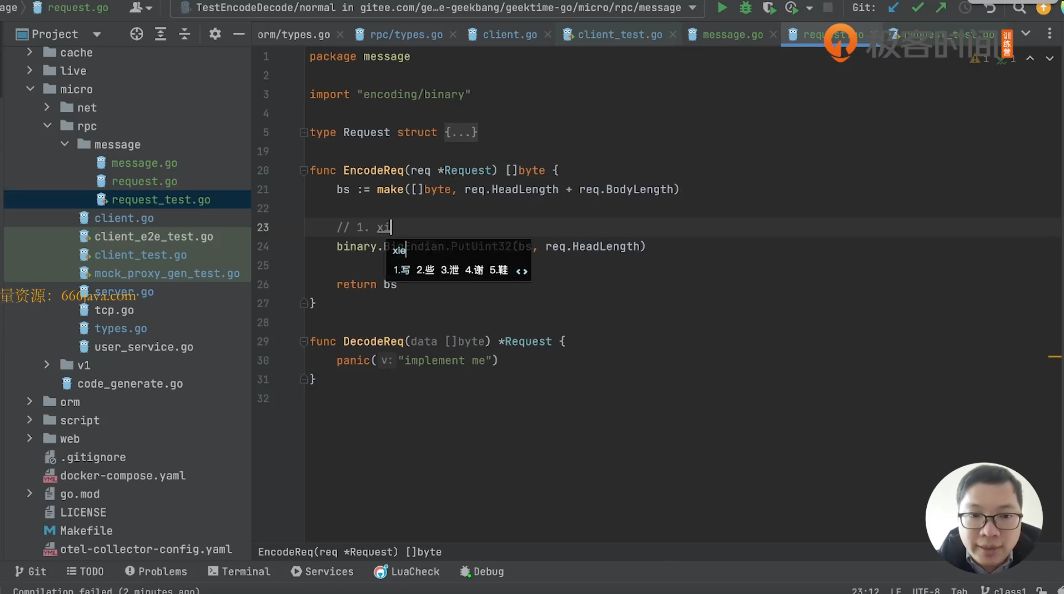The width and height of the screenshot is (1064, 594).
Task: Toggle fold of the EncodeReq function
Action: [302, 171]
